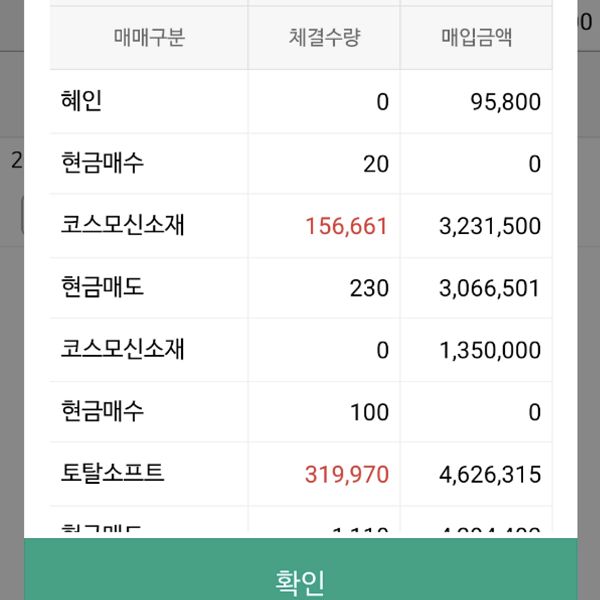This screenshot has width=600, height=600.
Task: Click the 매입금액 column header
Action: point(477,38)
